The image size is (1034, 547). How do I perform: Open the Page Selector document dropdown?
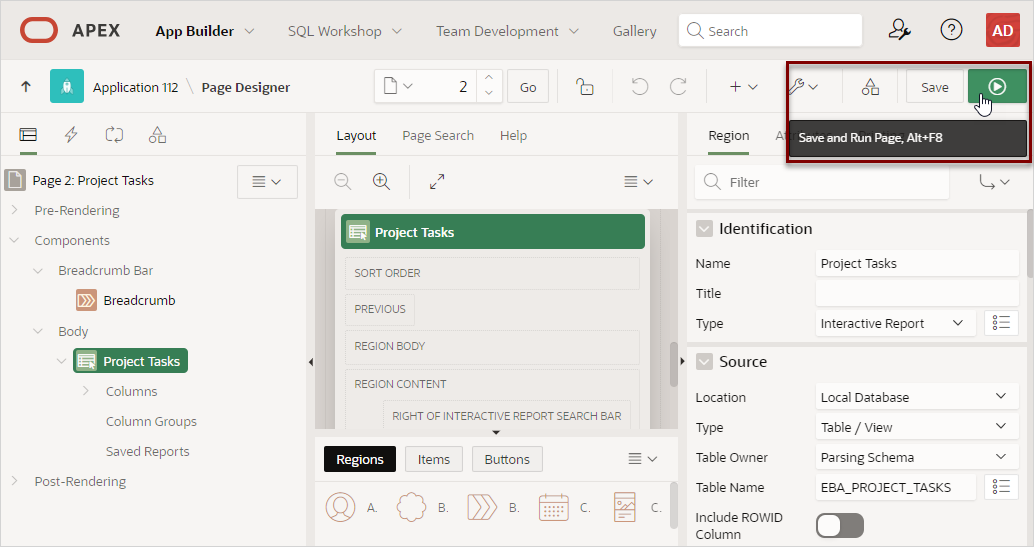point(398,86)
